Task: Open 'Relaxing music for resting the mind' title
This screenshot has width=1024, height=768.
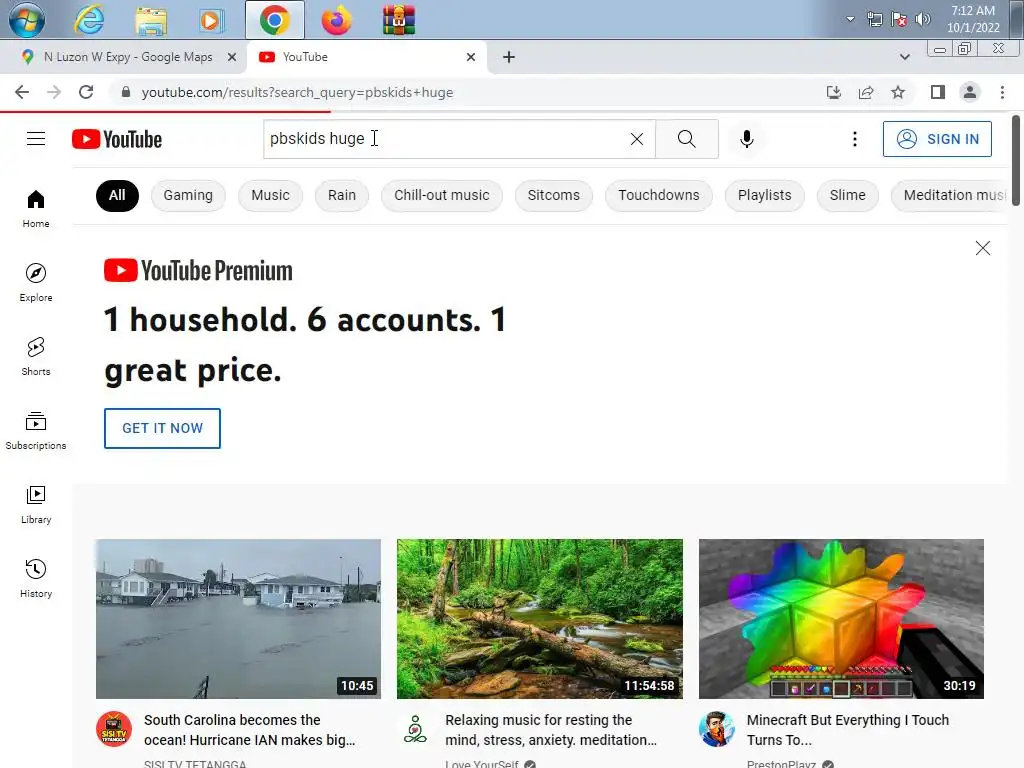Action: (551, 729)
